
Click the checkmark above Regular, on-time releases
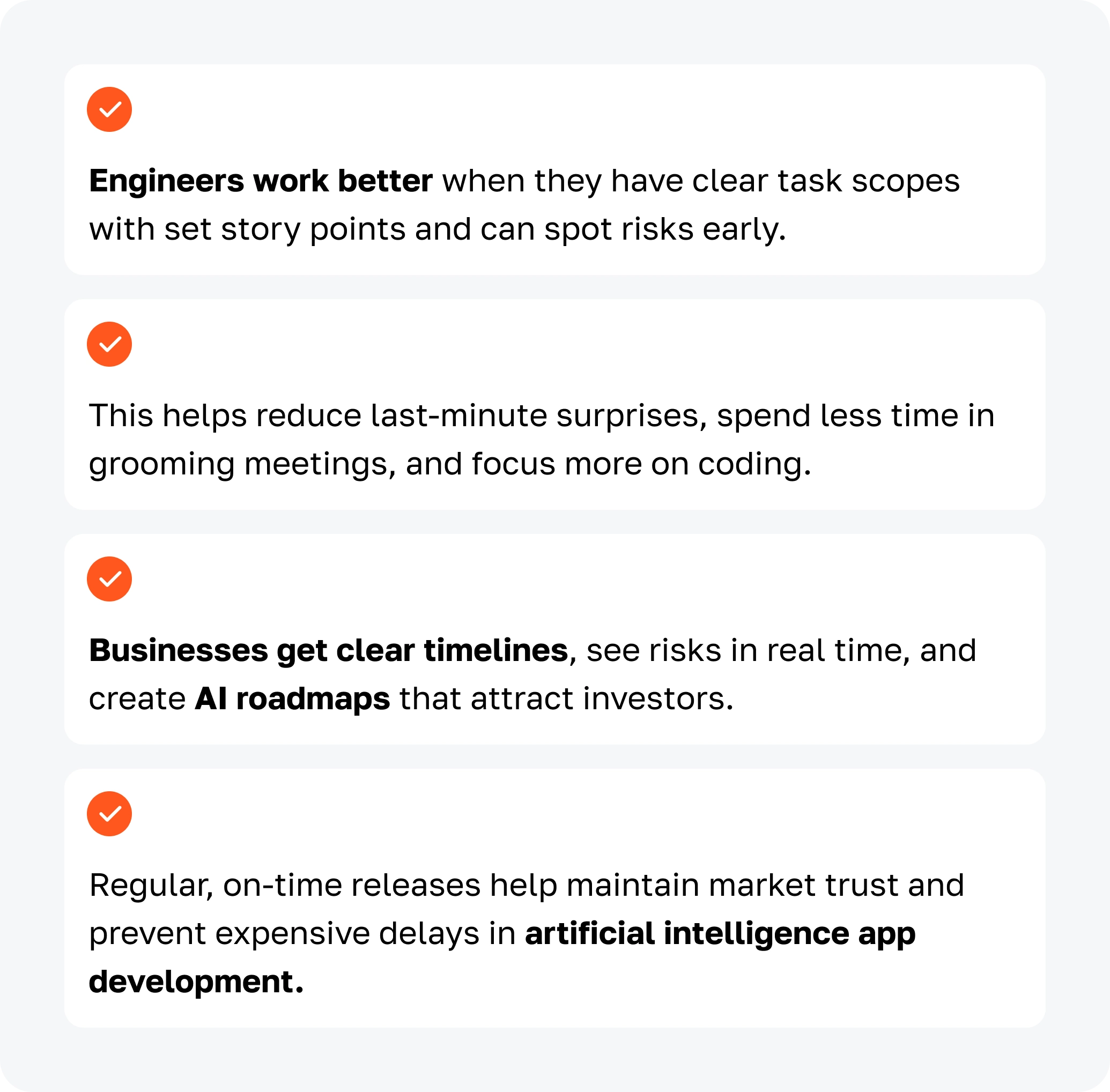point(109,814)
